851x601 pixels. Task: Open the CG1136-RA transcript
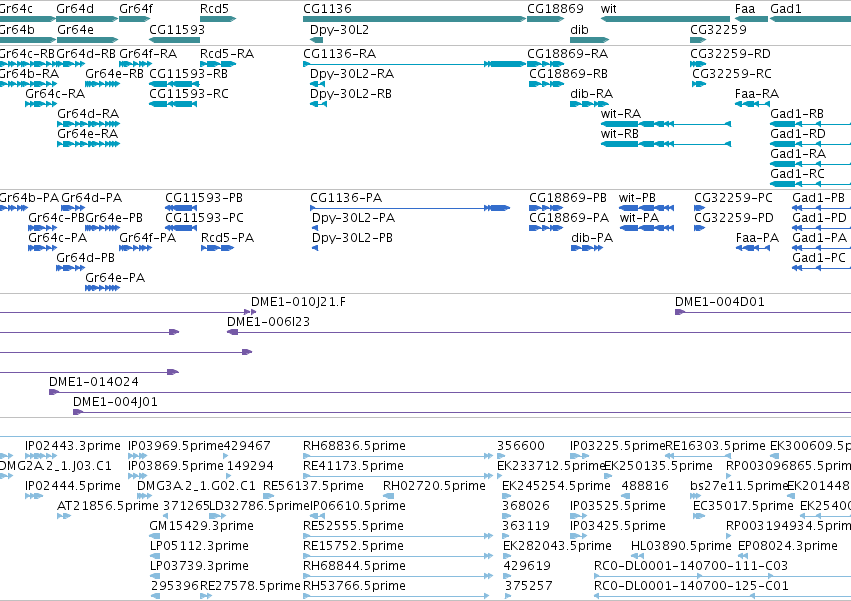click(414, 64)
